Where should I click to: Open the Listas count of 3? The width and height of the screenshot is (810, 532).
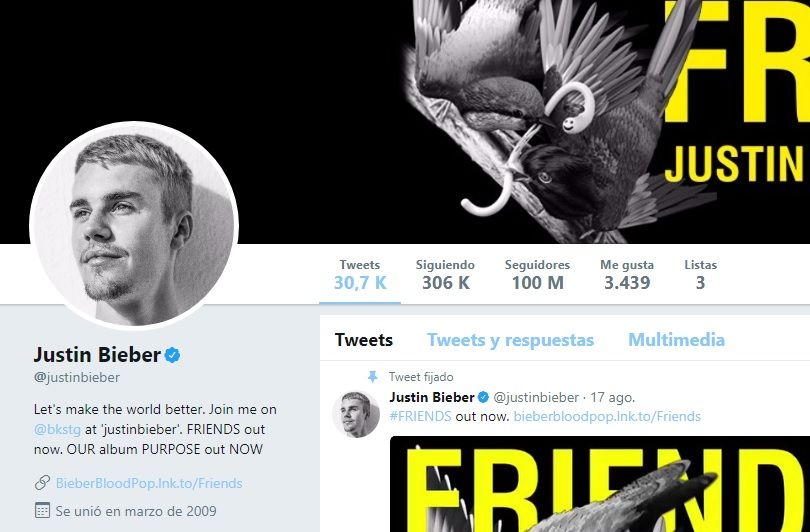(700, 275)
